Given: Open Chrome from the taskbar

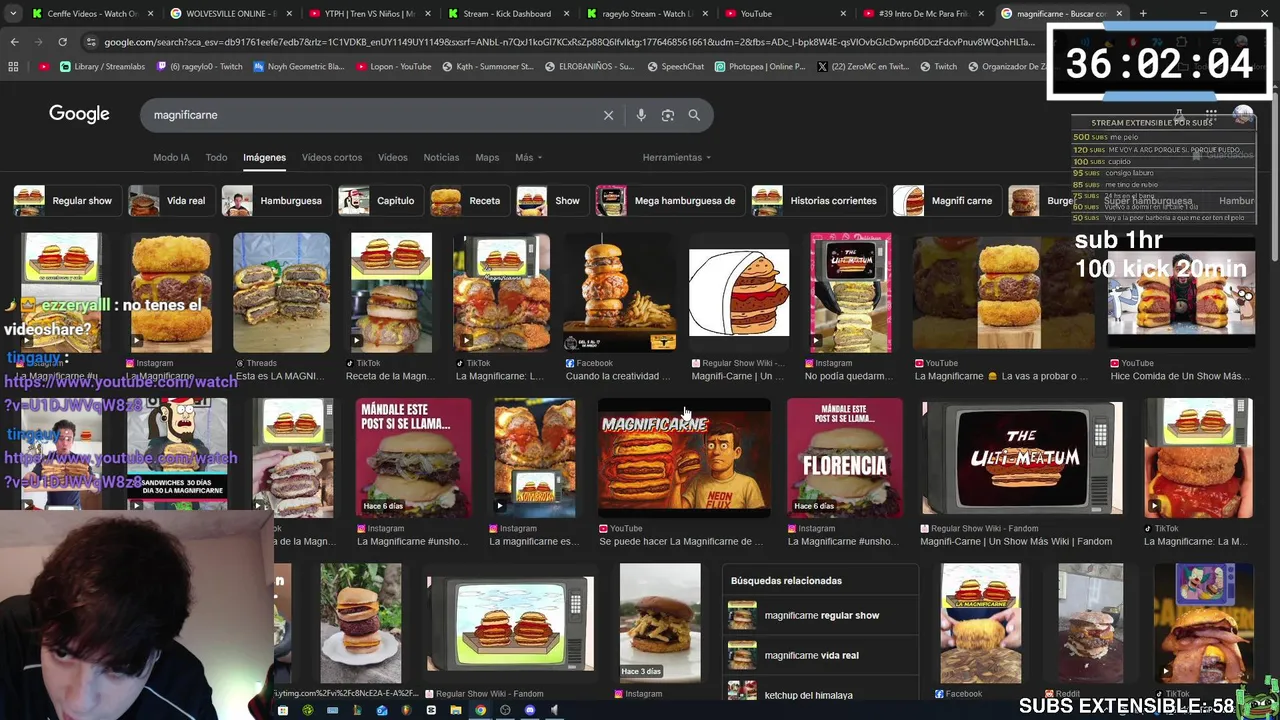Looking at the screenshot, I should (480, 710).
